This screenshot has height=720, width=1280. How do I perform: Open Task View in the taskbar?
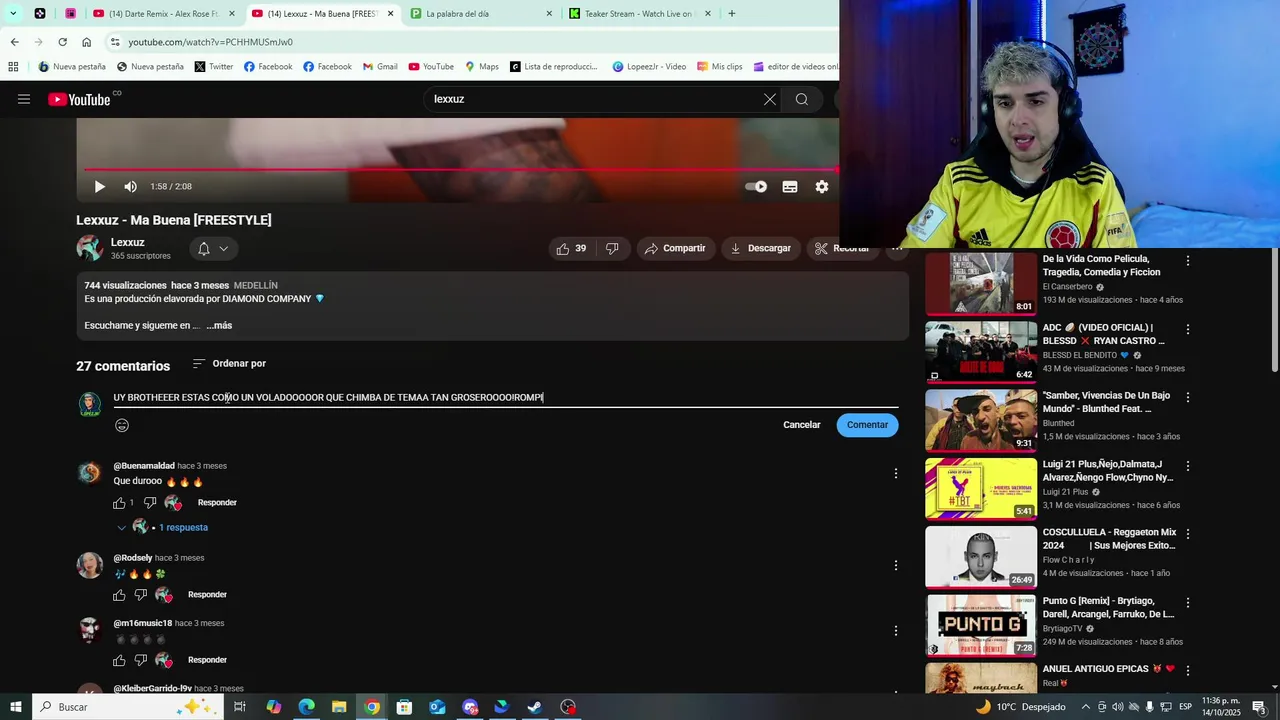(240, 707)
